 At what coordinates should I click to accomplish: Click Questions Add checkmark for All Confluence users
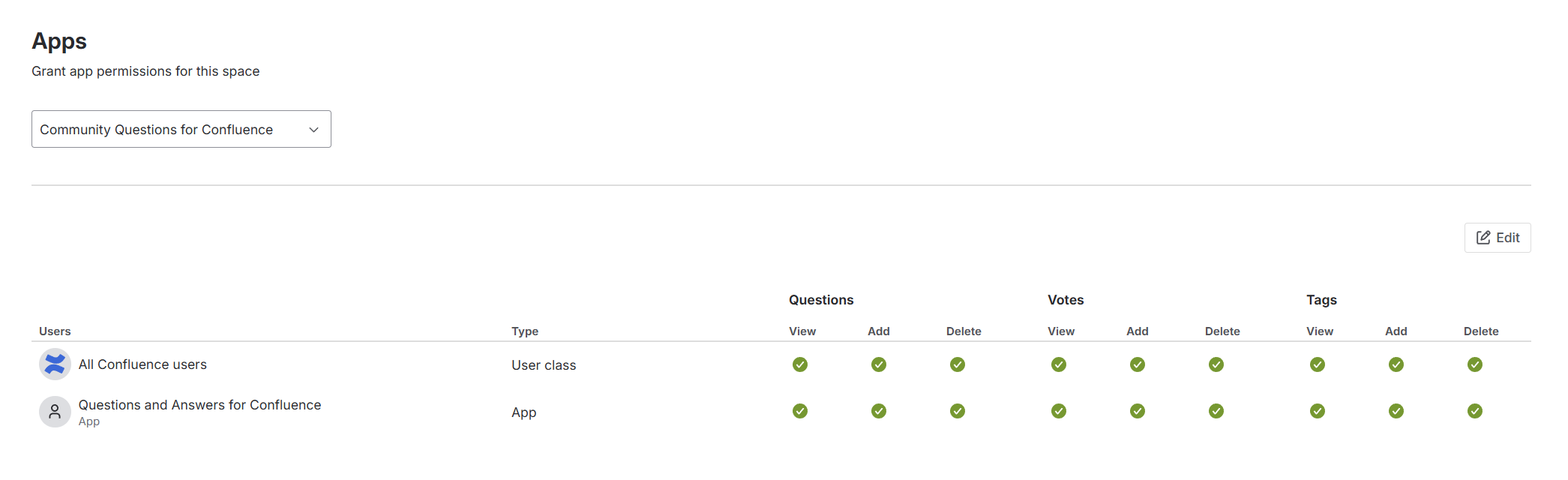coord(879,364)
